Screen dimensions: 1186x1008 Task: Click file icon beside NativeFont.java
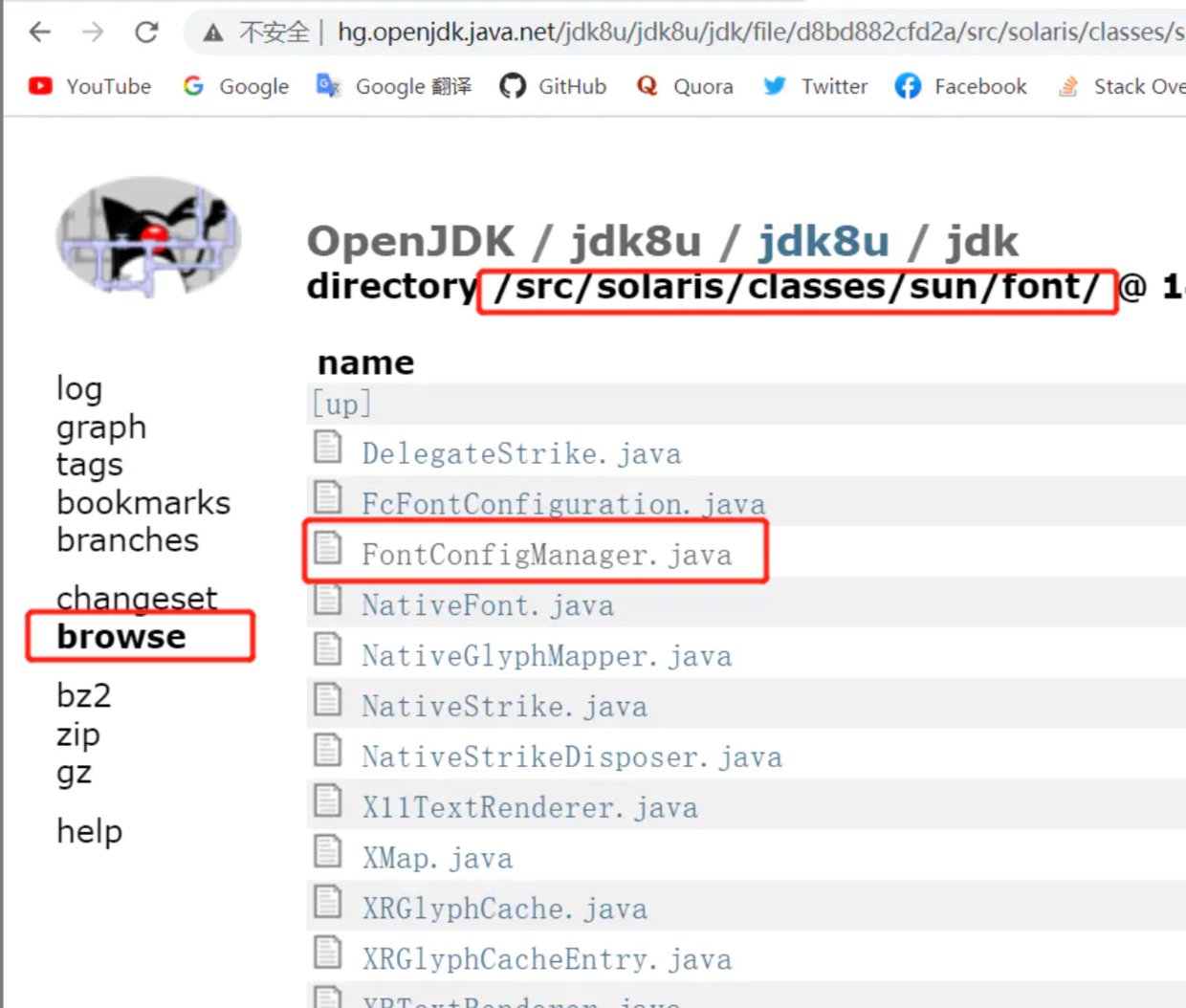tap(328, 599)
